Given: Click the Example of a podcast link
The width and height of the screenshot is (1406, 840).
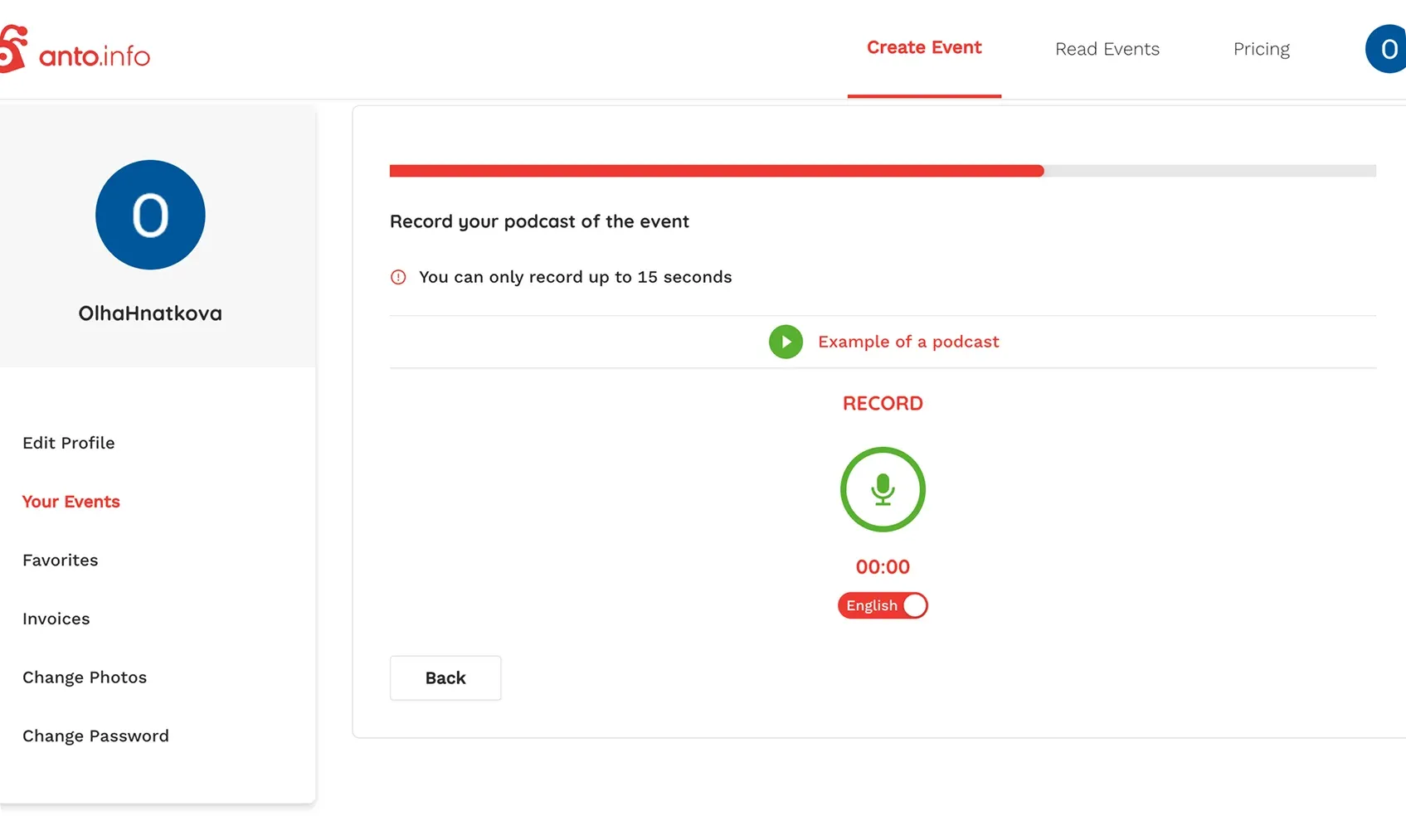Looking at the screenshot, I should click(908, 342).
